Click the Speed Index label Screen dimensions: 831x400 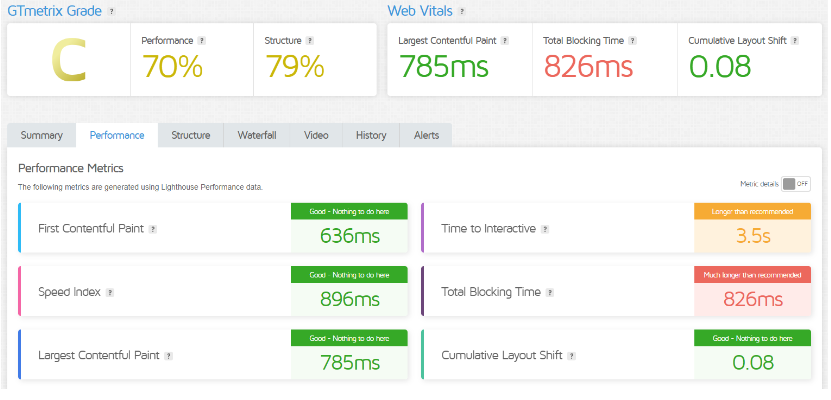tap(69, 292)
